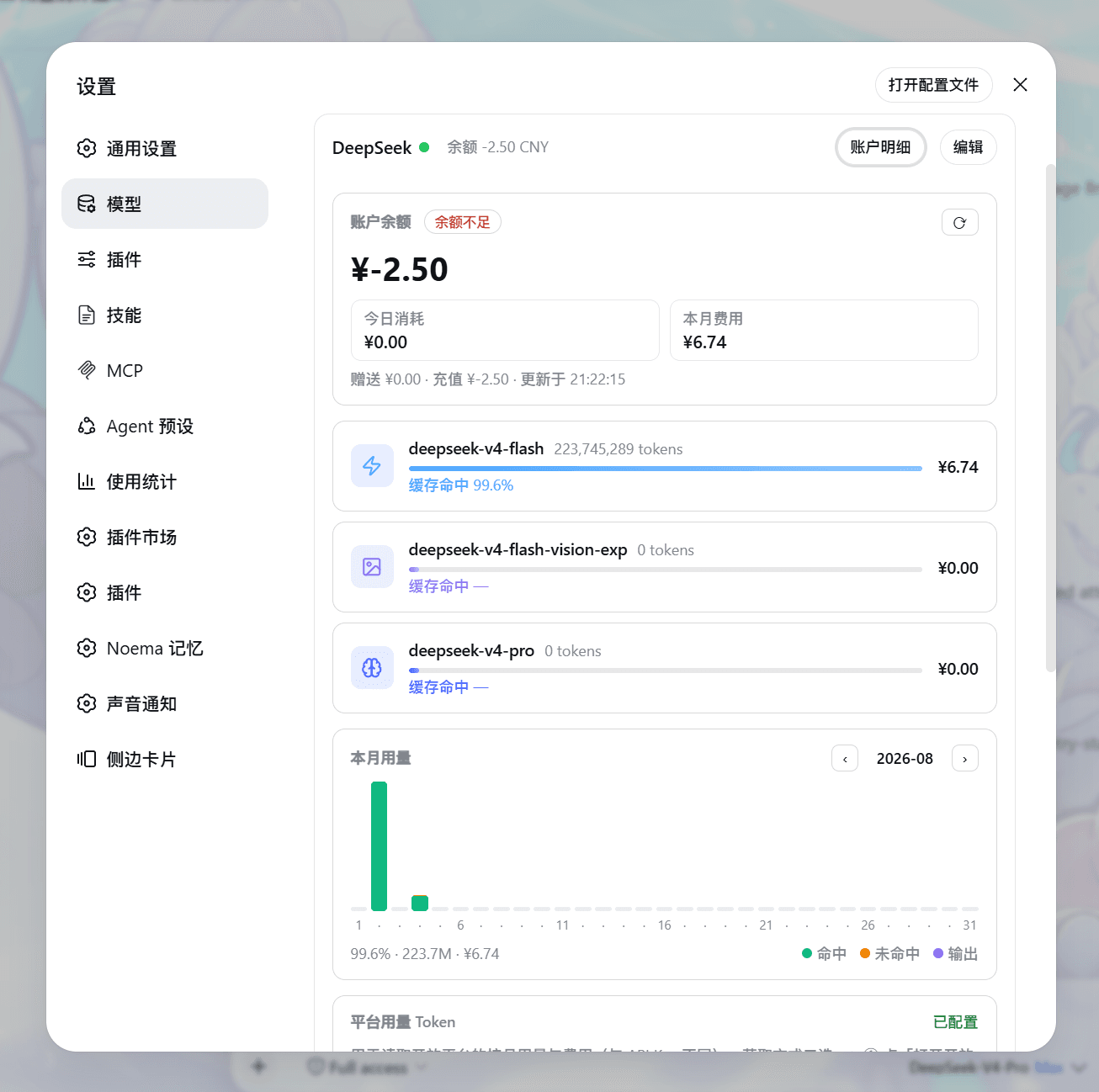
Task: Open 插件市场 in the sidebar
Action: pyautogui.click(x=165, y=537)
